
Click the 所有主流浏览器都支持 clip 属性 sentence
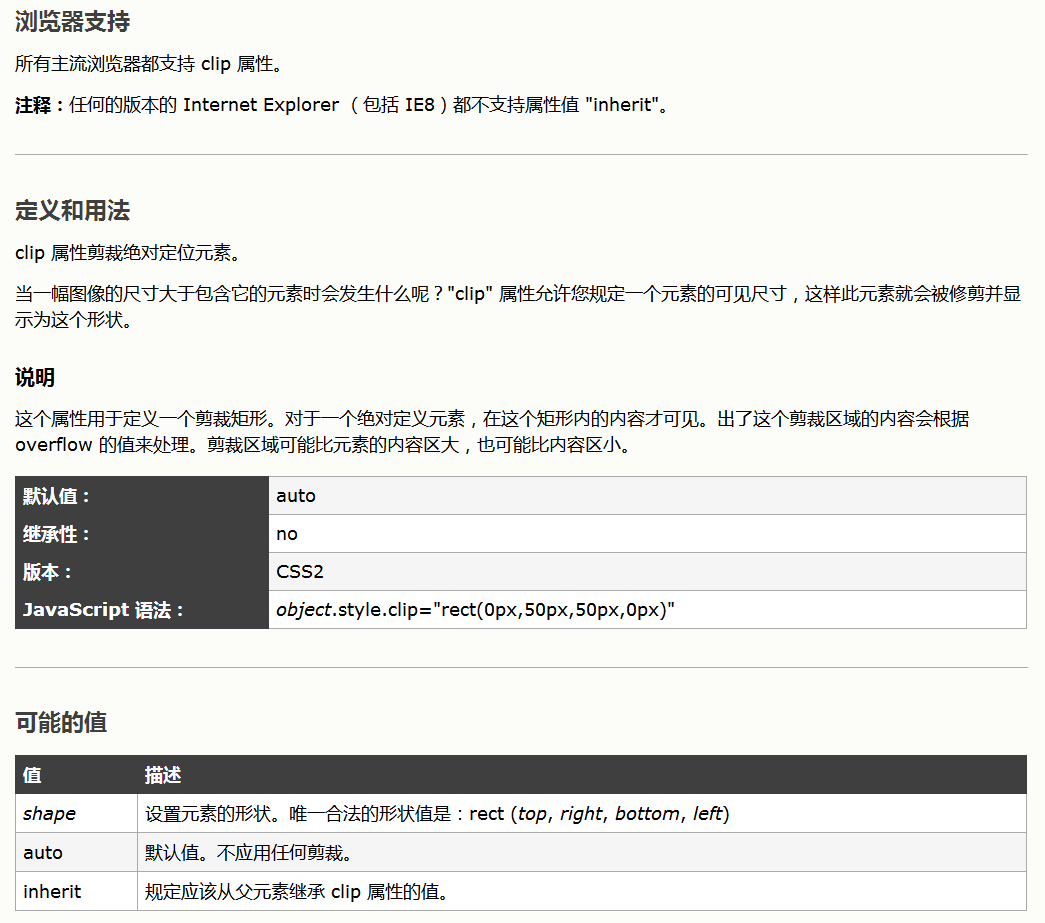click(x=151, y=64)
